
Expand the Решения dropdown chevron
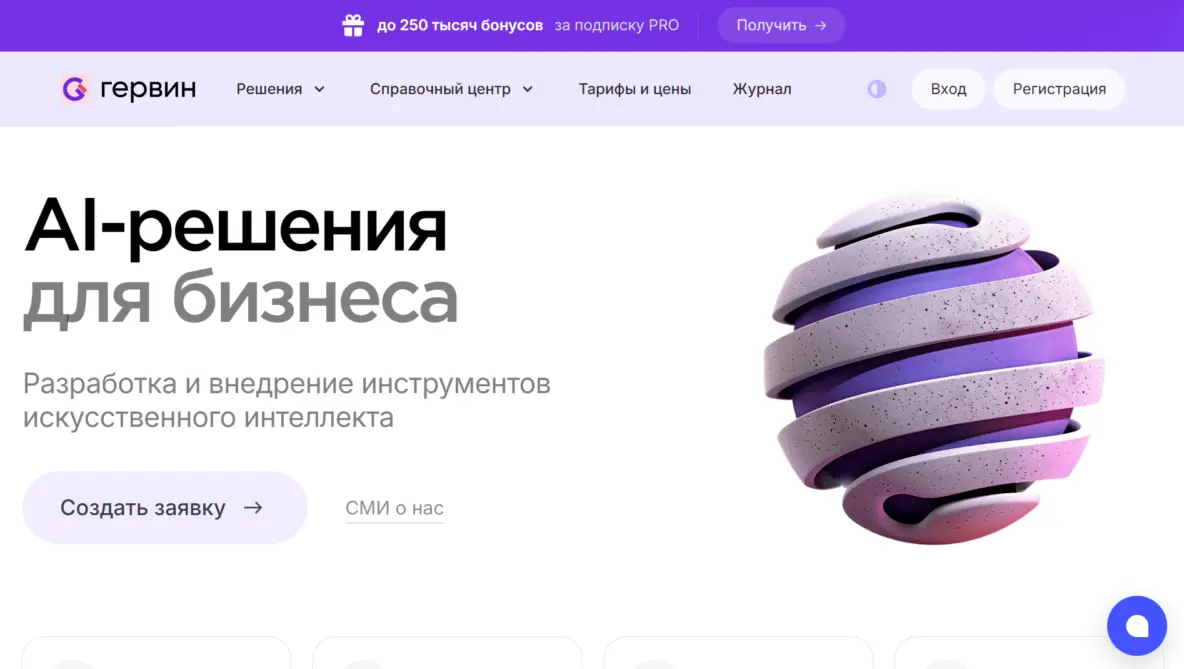pyautogui.click(x=319, y=89)
